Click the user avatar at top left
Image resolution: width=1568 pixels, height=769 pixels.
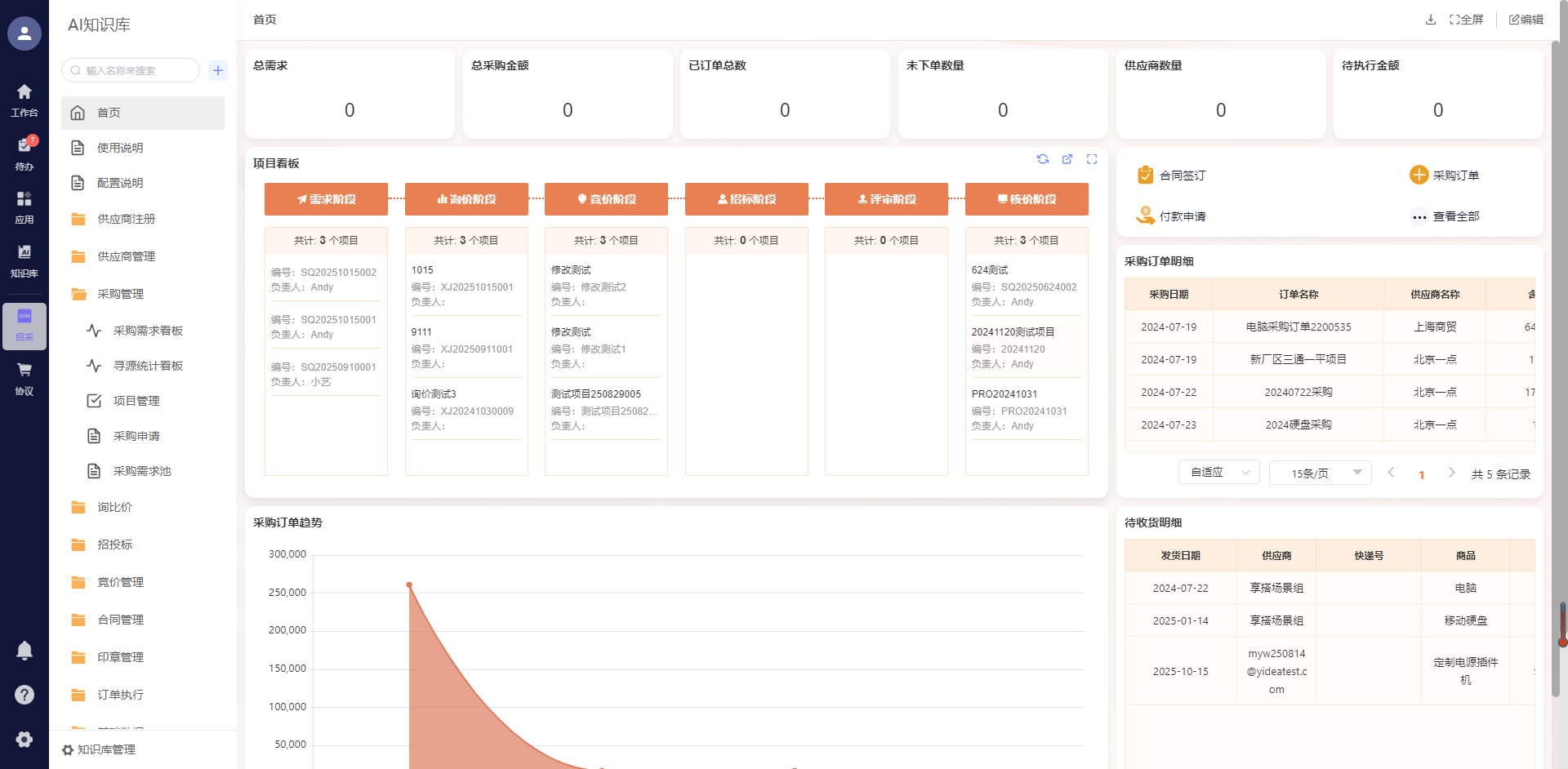coord(24,33)
